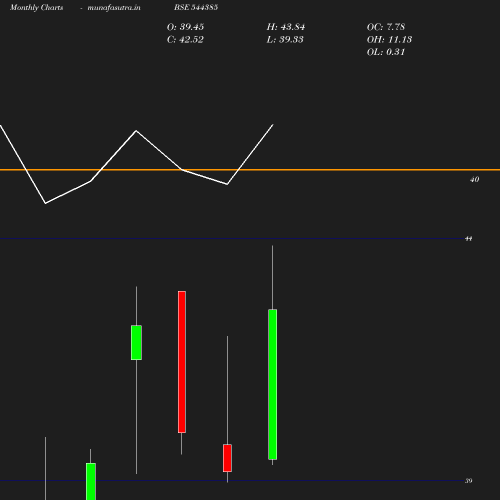Select the close value 'C: 42.52'
Image resolution: width=500 pixels, height=500 pixels.
(x=185, y=39)
